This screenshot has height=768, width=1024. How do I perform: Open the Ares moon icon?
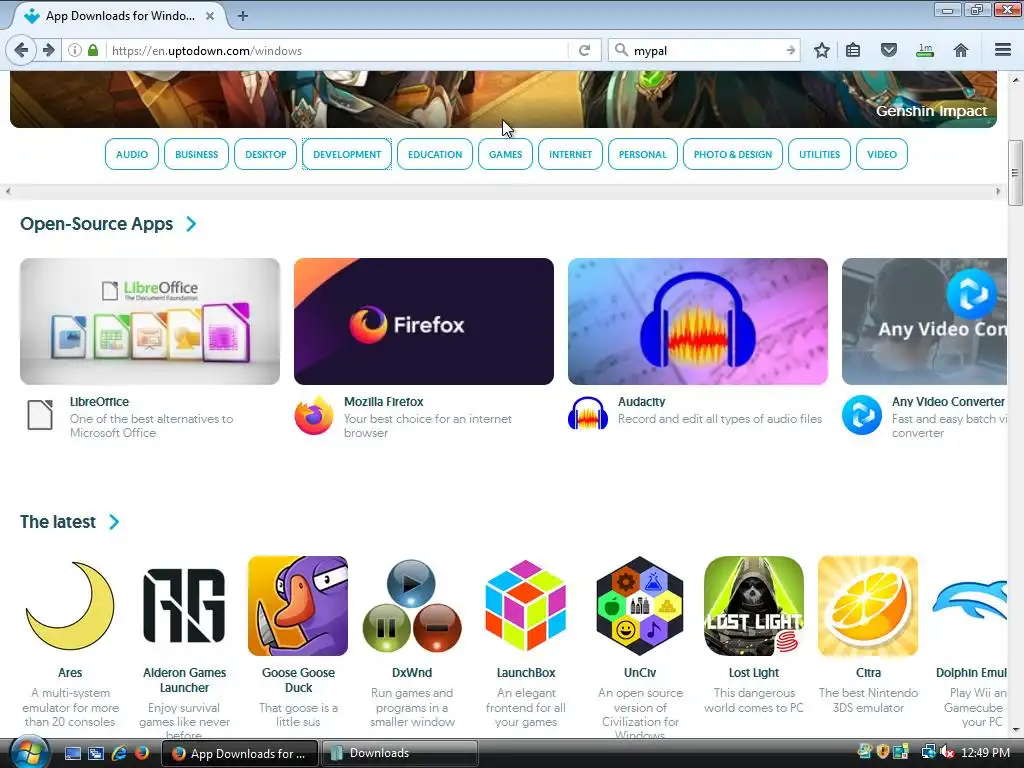point(70,605)
